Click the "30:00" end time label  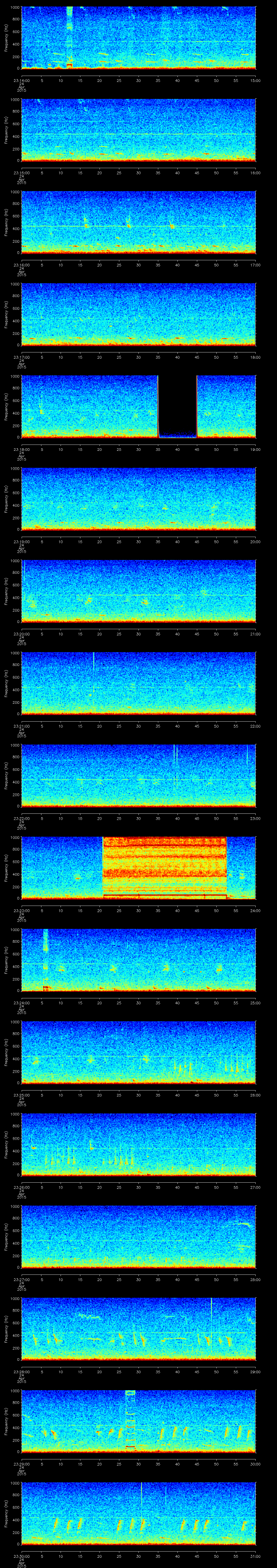click(255, 1464)
